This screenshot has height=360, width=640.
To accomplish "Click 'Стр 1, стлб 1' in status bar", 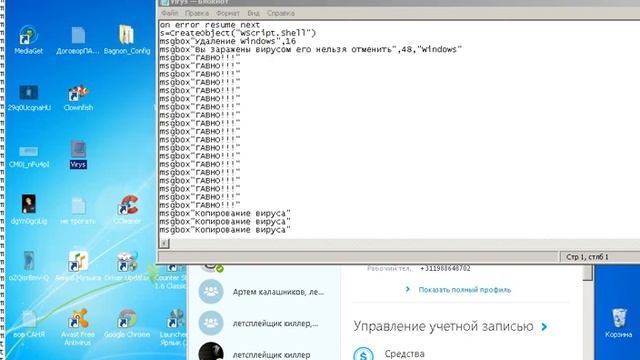I will pos(587,257).
